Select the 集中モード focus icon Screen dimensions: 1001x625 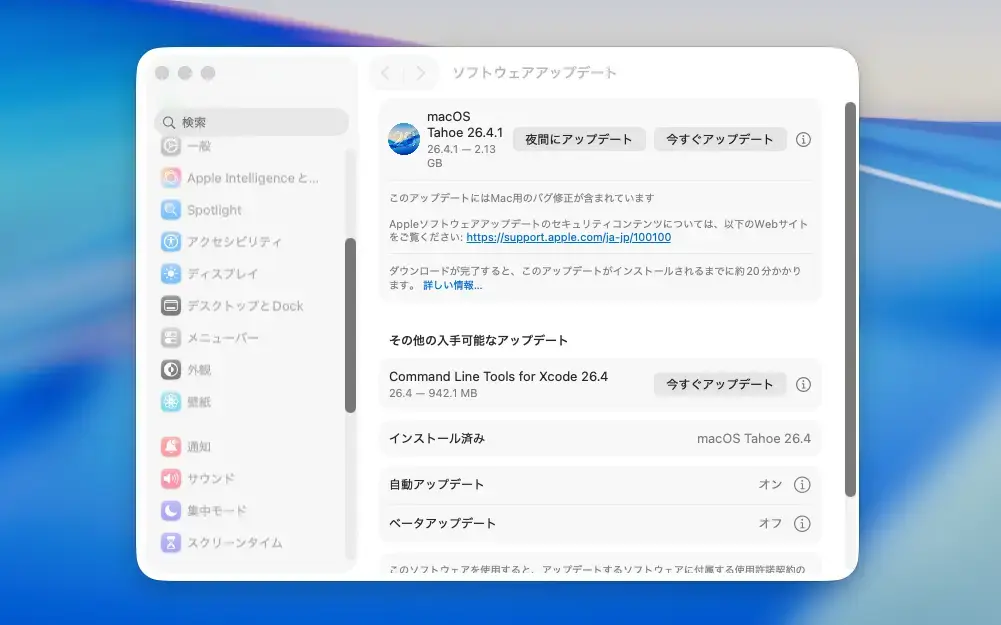(170, 510)
